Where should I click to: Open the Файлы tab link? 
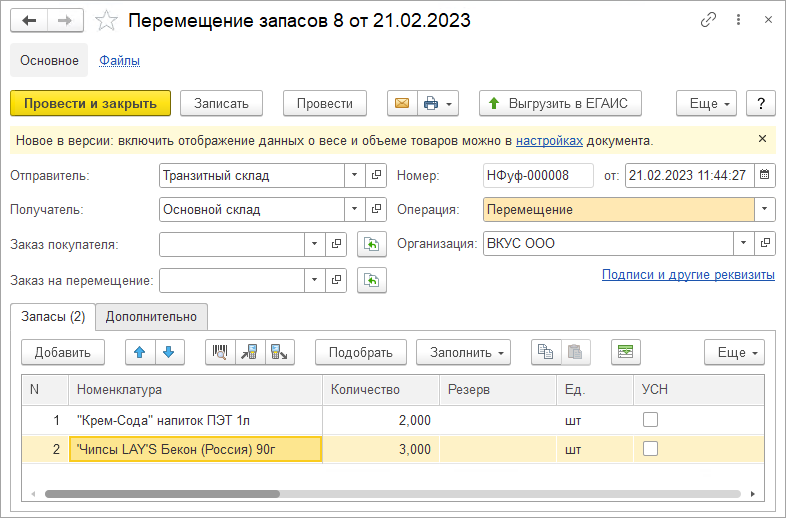tap(119, 60)
